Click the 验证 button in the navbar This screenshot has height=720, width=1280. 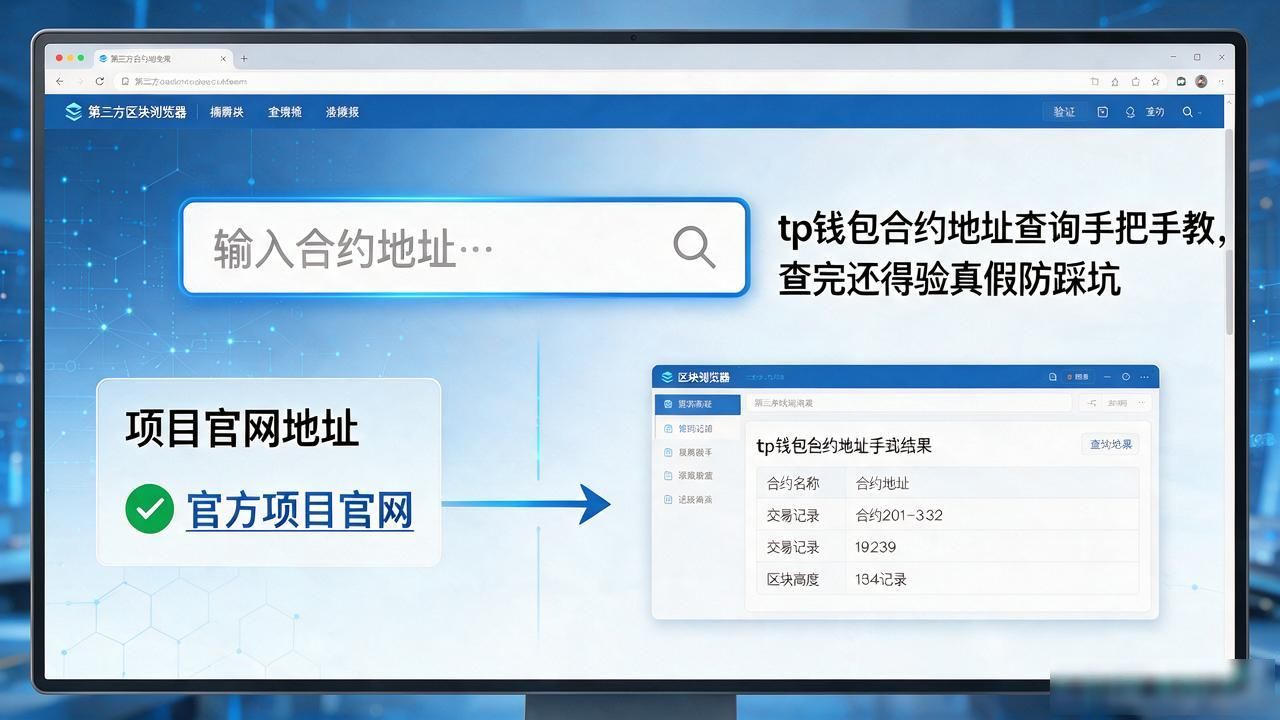click(x=1064, y=112)
